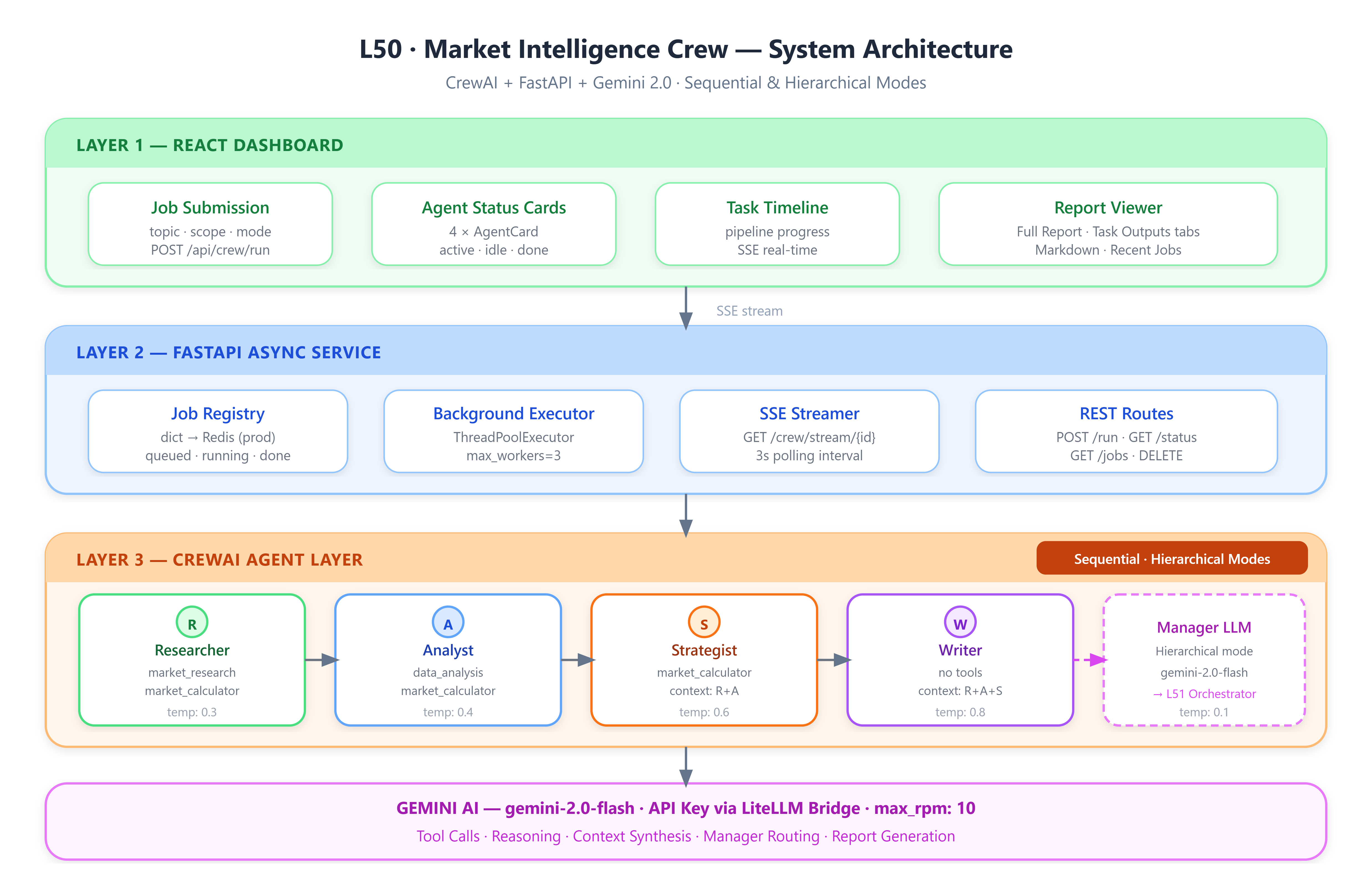
Task: Click the main System Architecture title
Action: coord(685,49)
